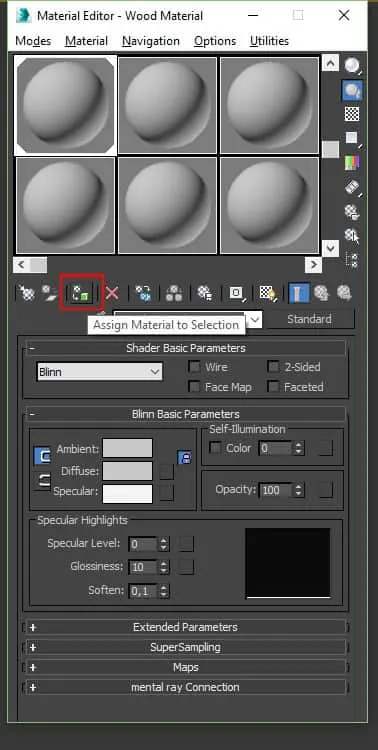Click the map button beside Diffuse color
The image size is (378, 750).
point(167,472)
